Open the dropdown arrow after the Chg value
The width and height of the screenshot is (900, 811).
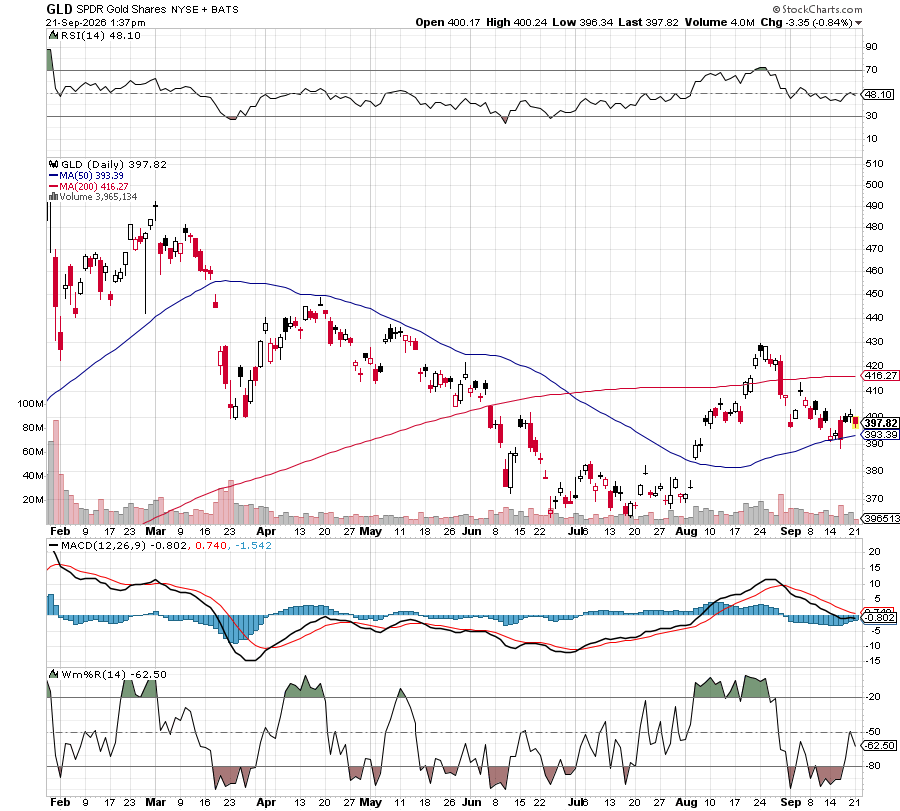[x=858, y=23]
